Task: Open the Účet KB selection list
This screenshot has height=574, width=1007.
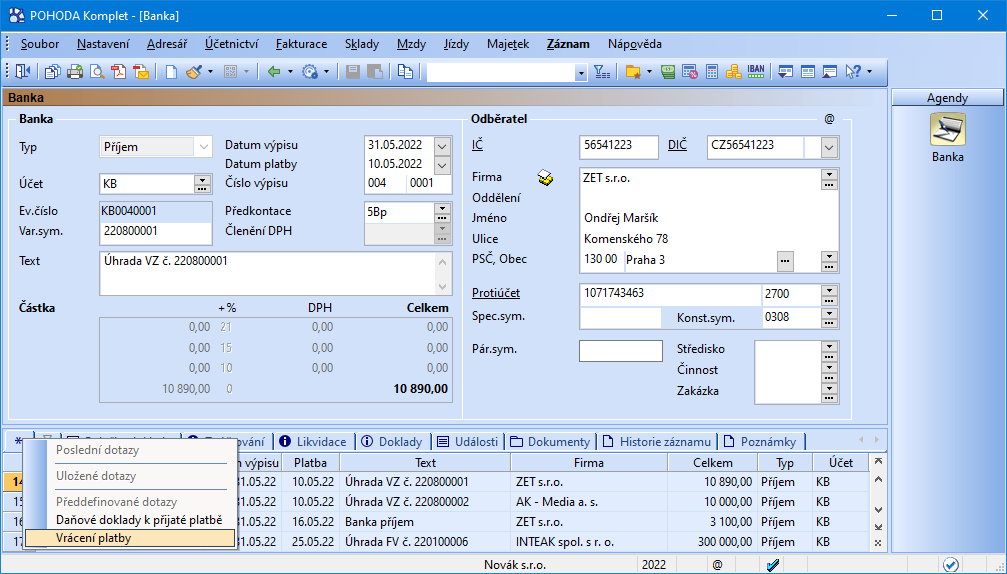Action: pos(202,184)
